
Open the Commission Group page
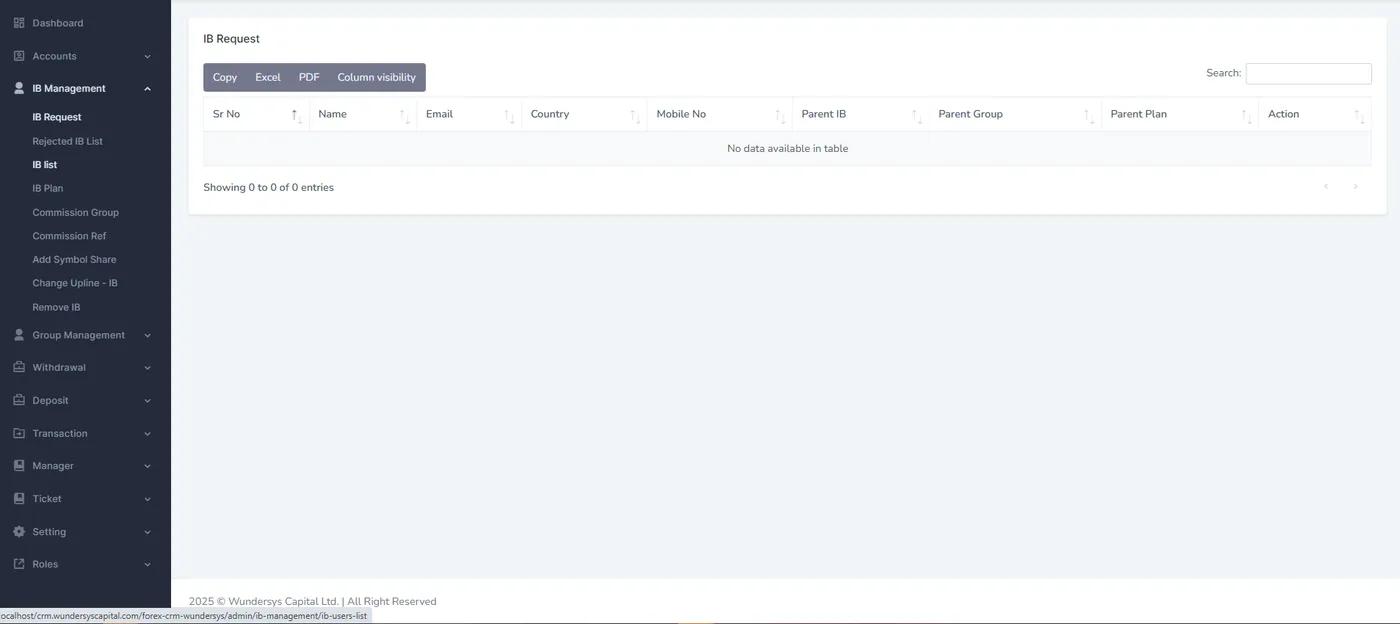[75, 212]
